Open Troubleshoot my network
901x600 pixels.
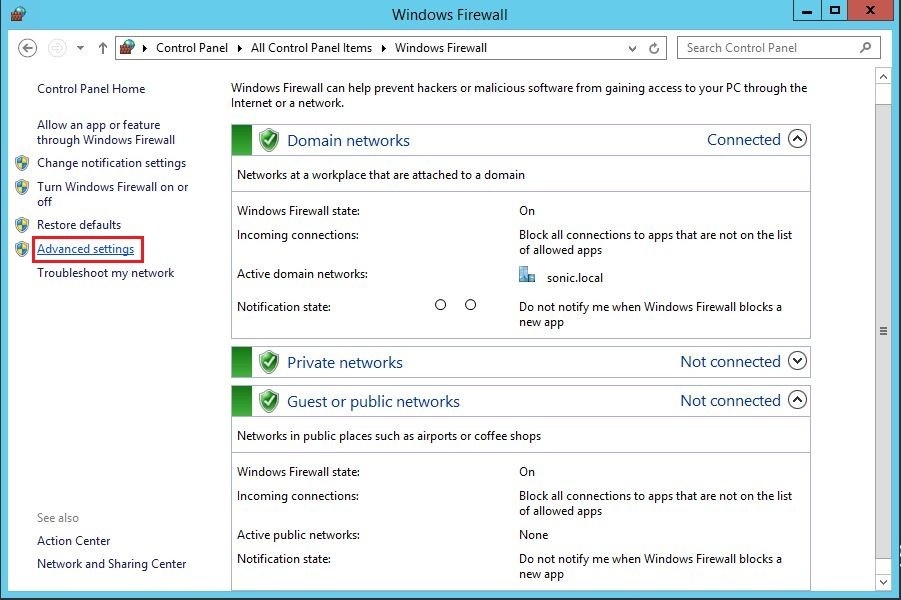105,273
